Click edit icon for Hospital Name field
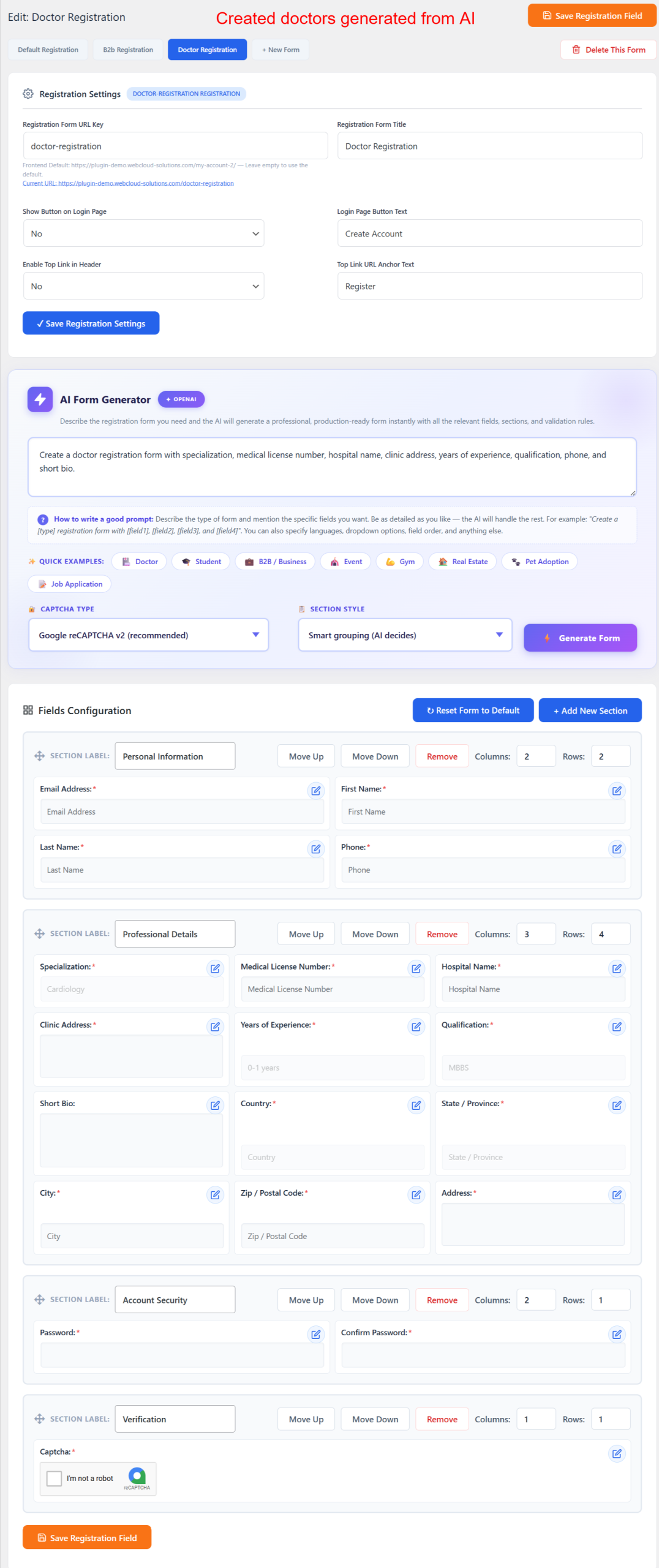The height and width of the screenshot is (1568, 659). (617, 968)
